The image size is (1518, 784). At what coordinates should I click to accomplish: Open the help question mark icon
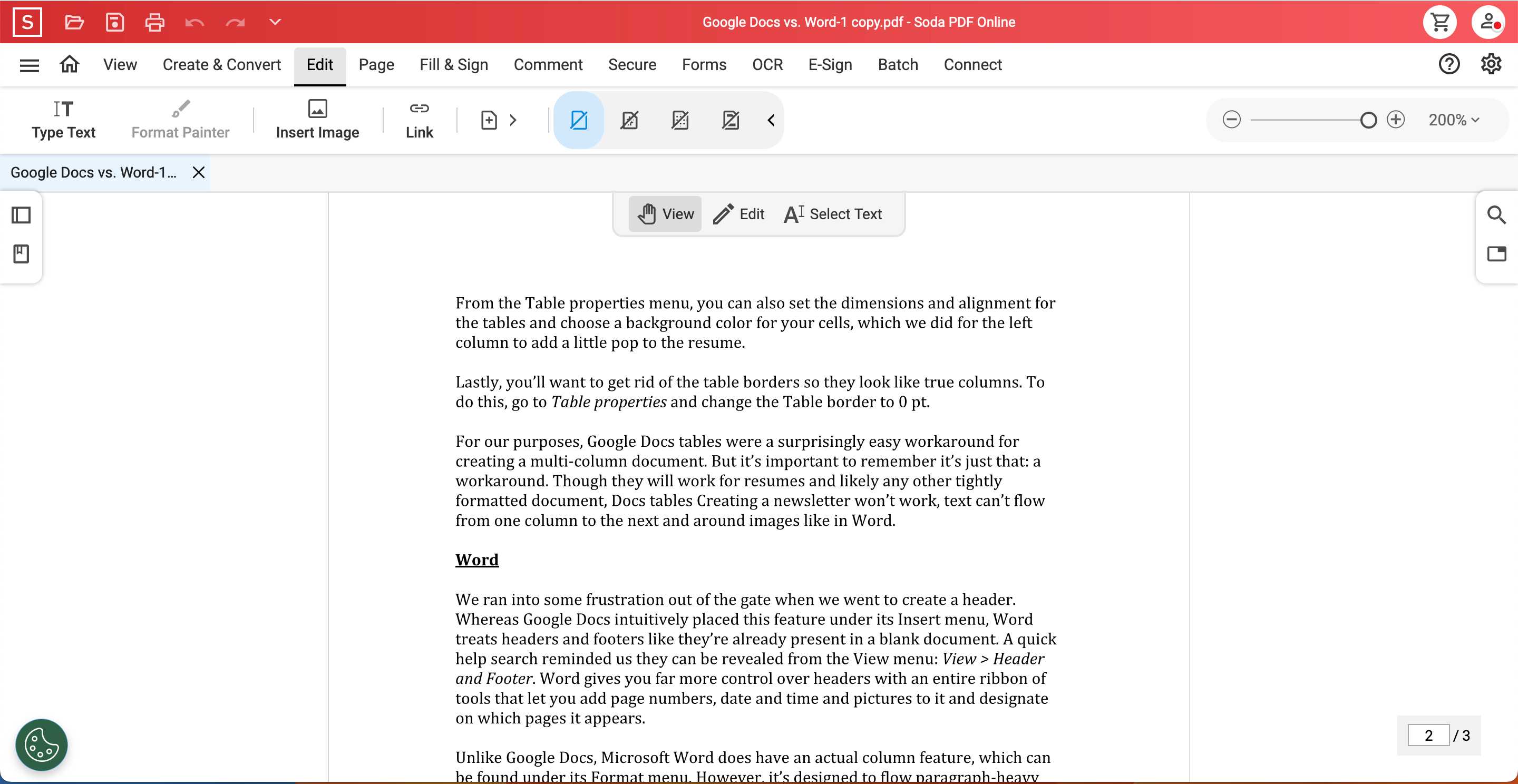pos(1449,64)
